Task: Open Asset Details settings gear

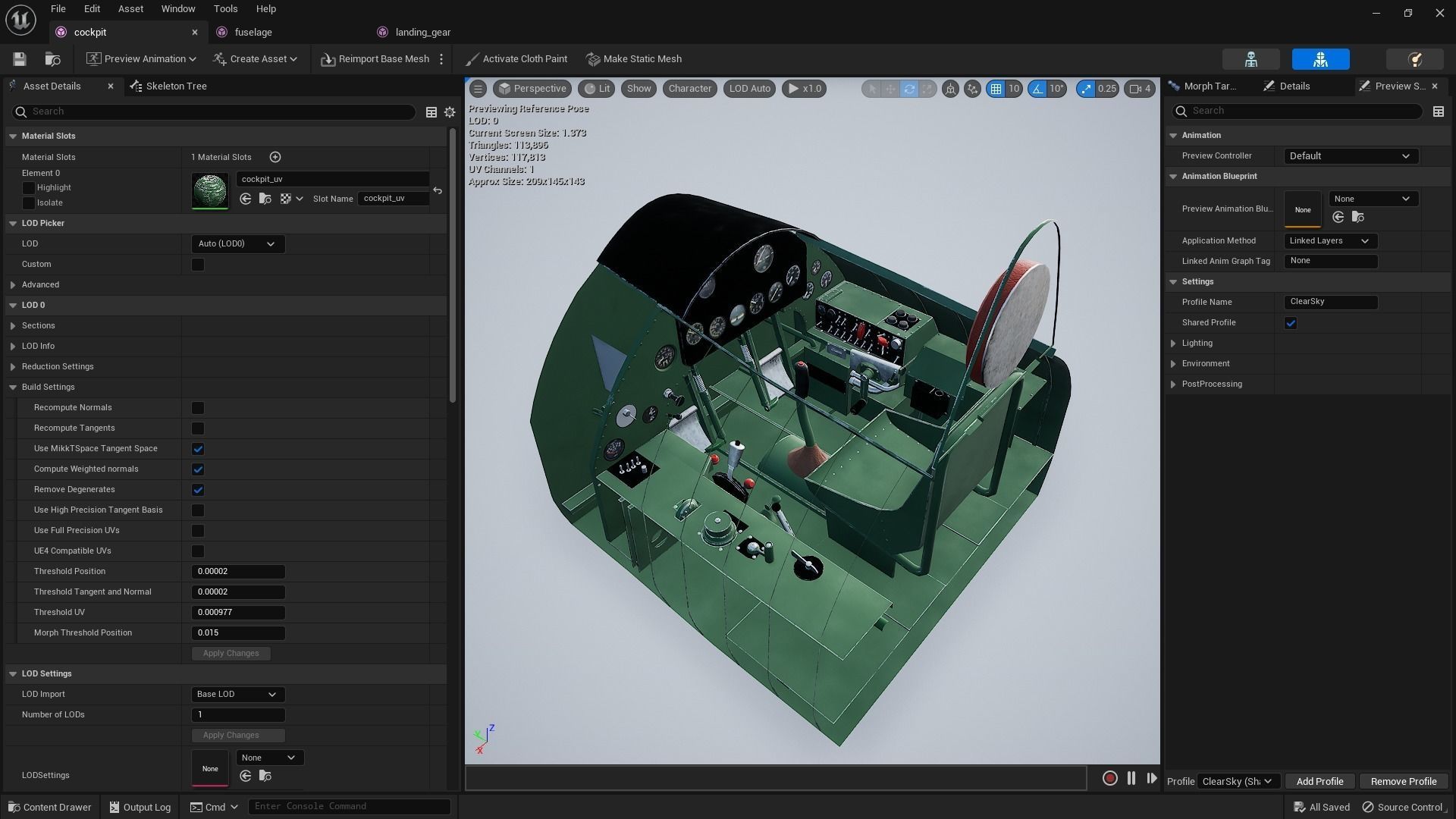Action: pos(450,112)
